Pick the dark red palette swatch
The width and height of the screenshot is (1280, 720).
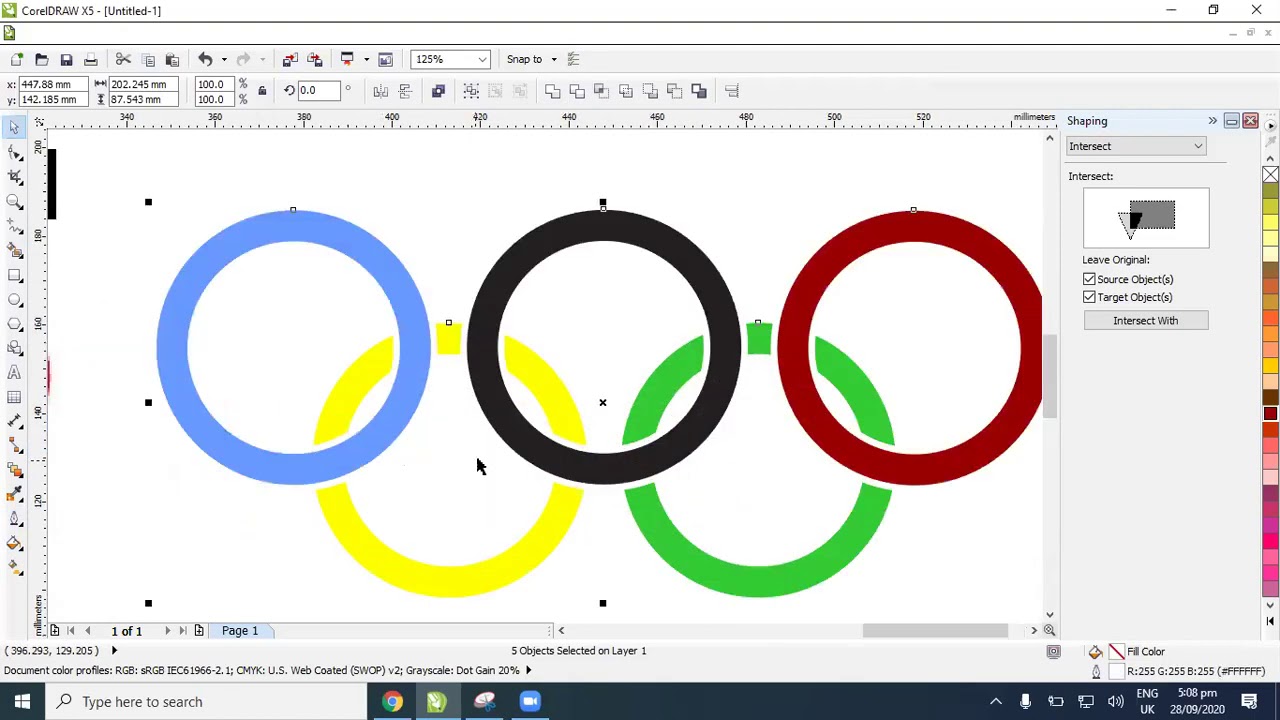coord(1270,413)
